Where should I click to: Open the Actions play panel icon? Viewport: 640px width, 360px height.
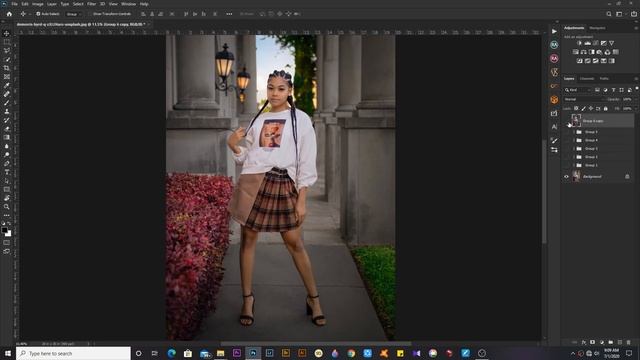554,31
